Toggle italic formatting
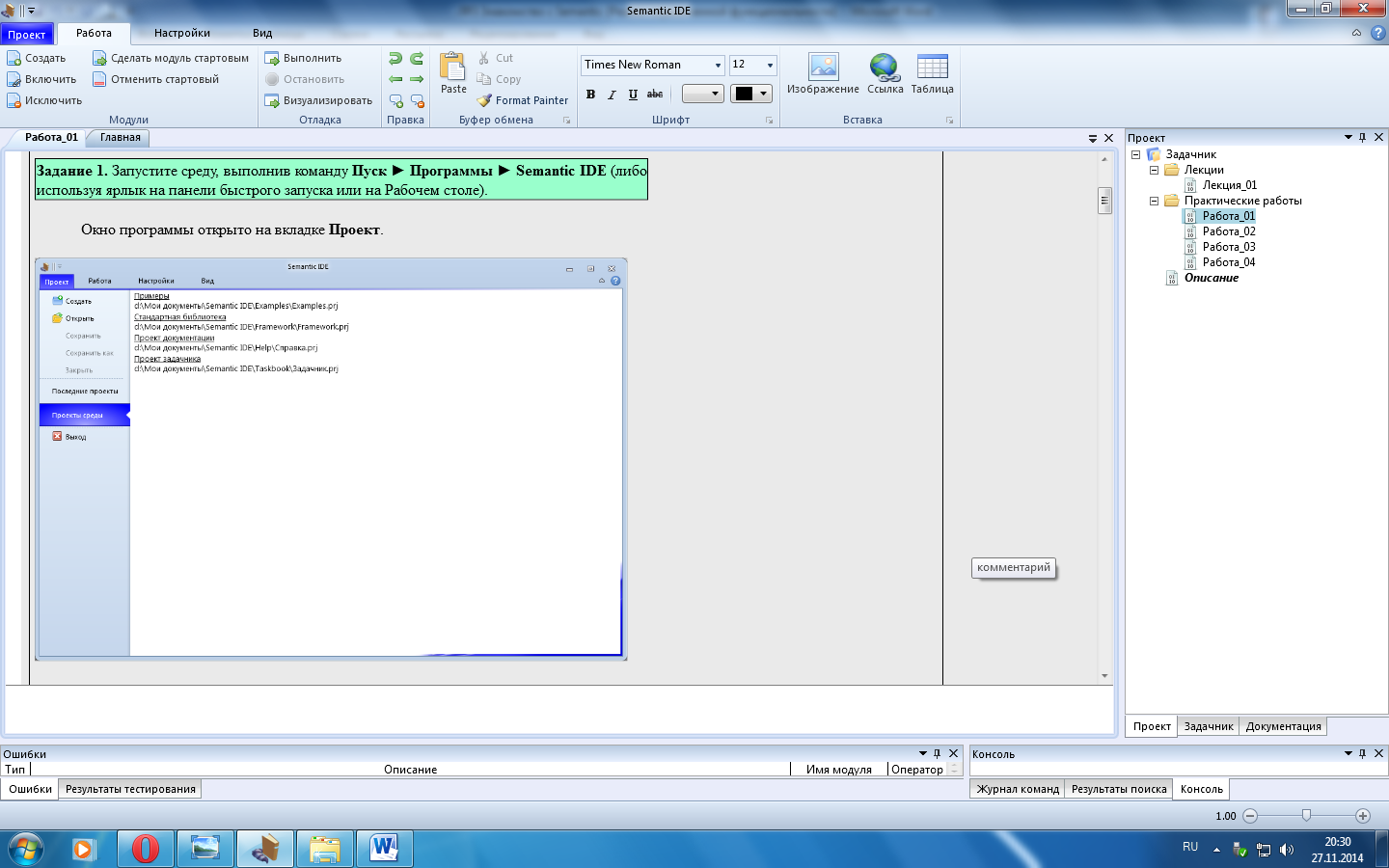 (x=612, y=95)
